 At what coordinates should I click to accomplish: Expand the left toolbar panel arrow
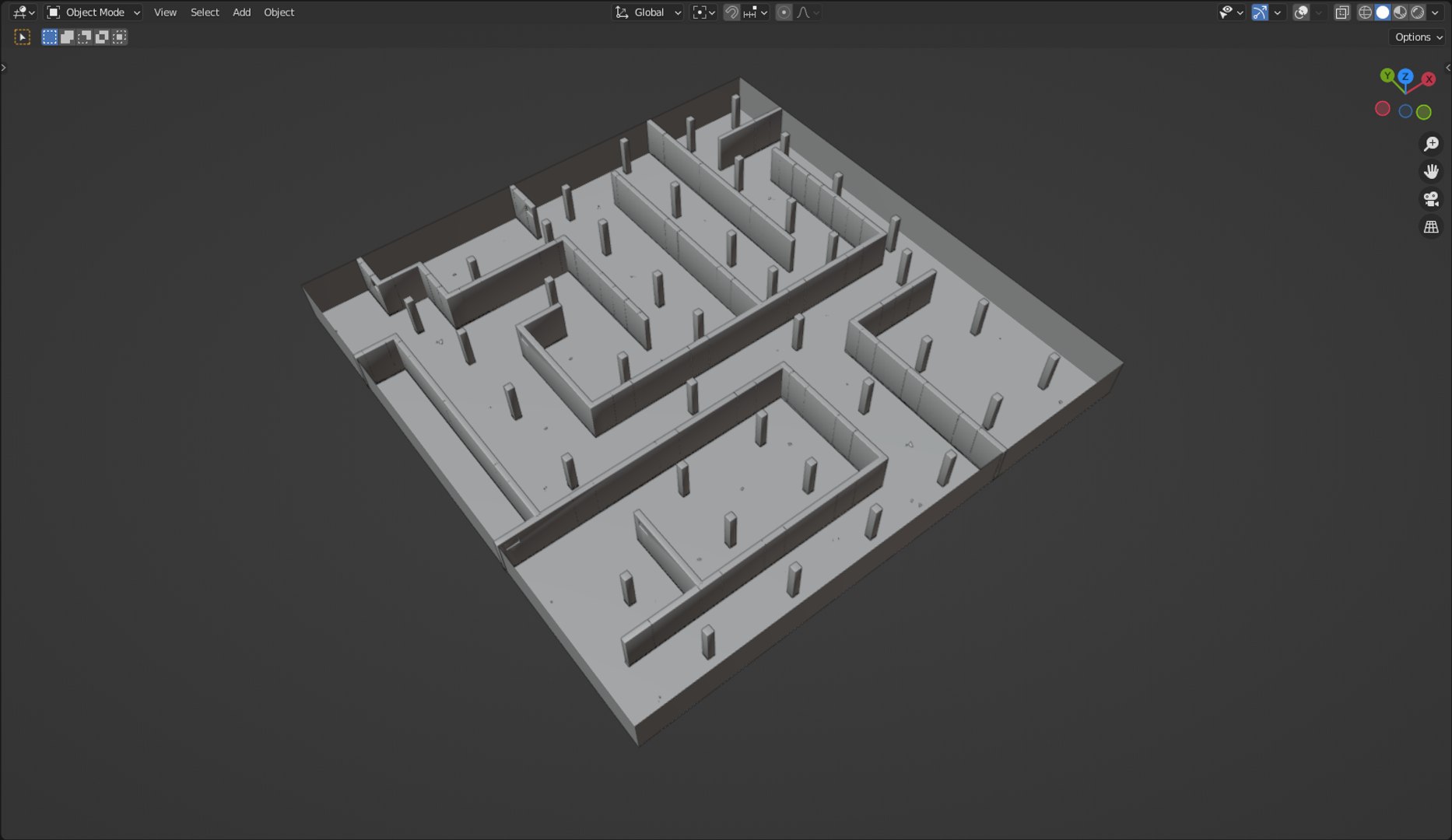(x=4, y=68)
